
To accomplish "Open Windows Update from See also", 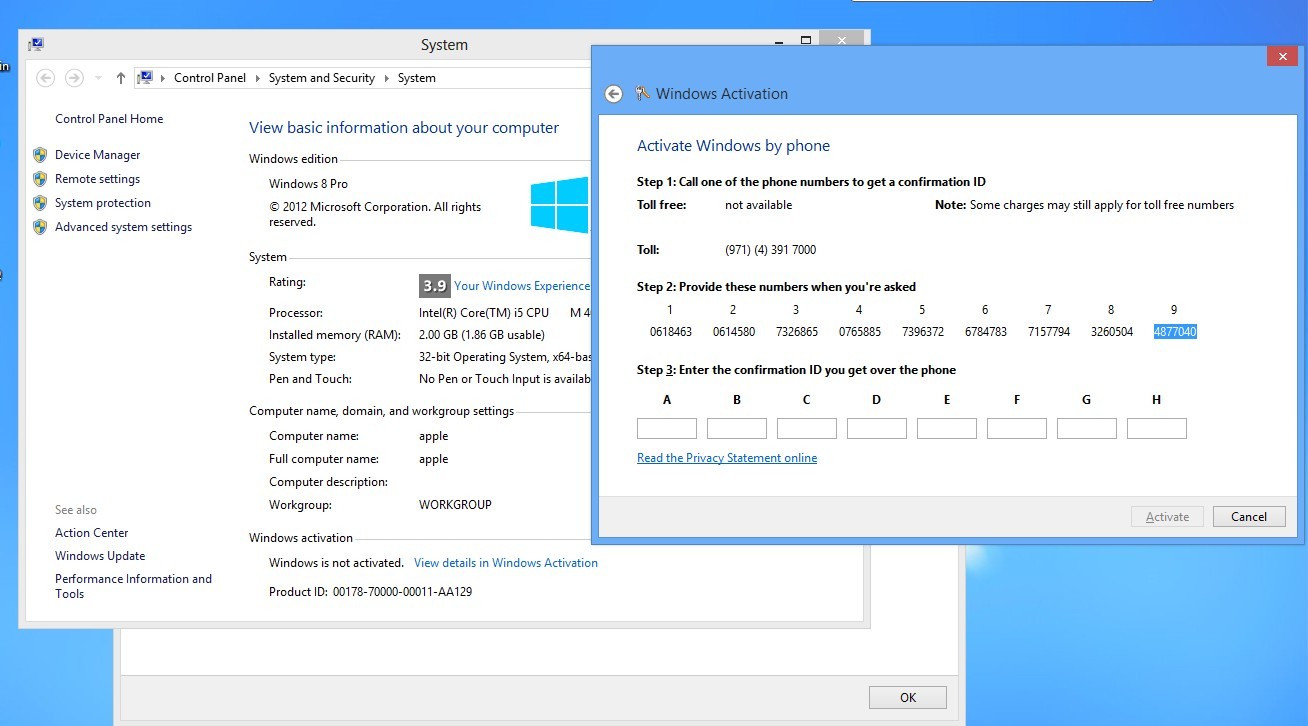I will coord(100,556).
